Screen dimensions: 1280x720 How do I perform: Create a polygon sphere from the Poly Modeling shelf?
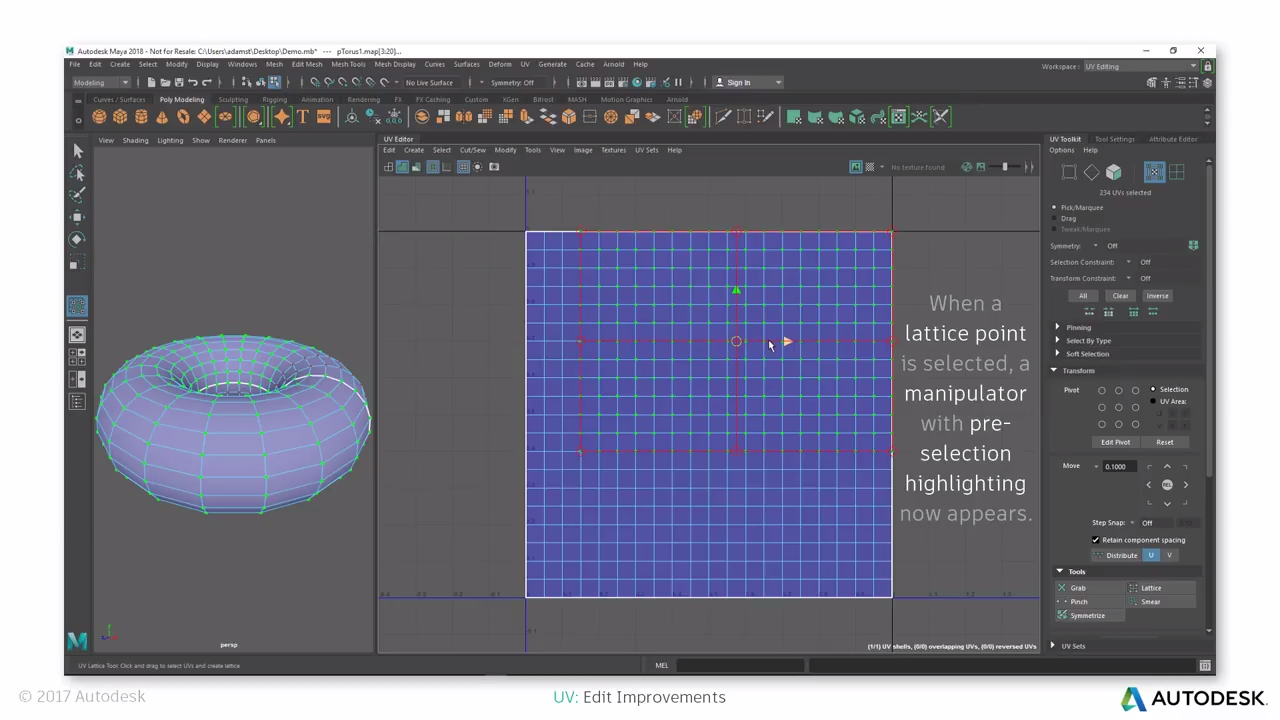[99, 117]
